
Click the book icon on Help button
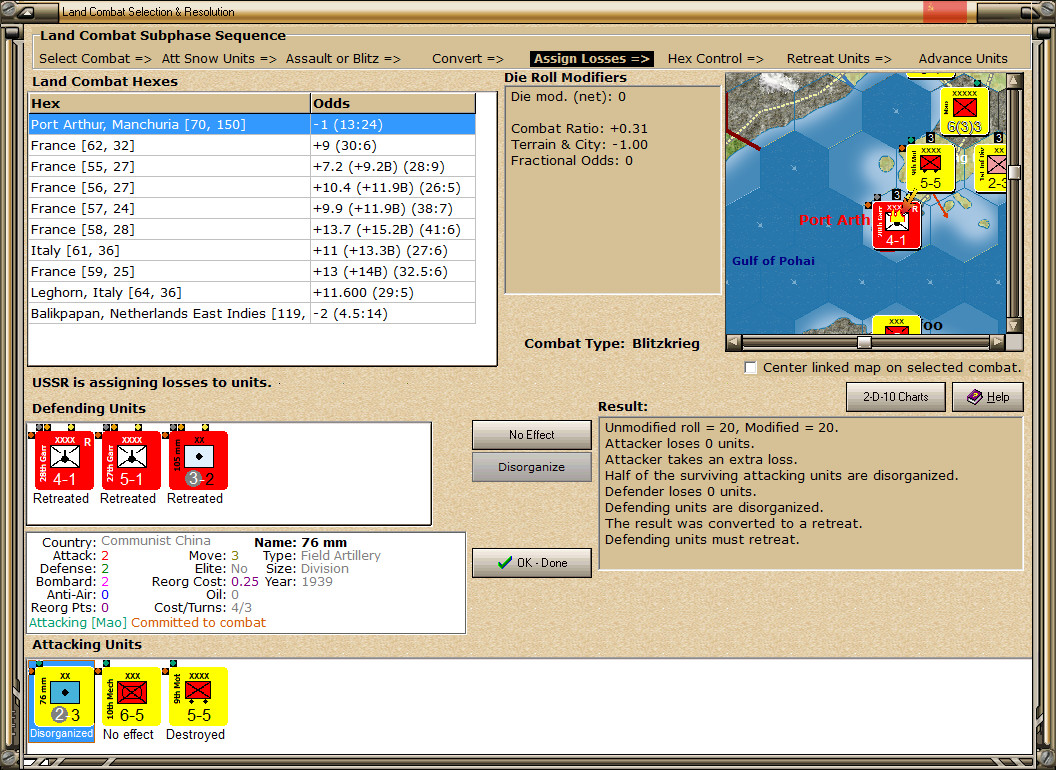point(975,397)
